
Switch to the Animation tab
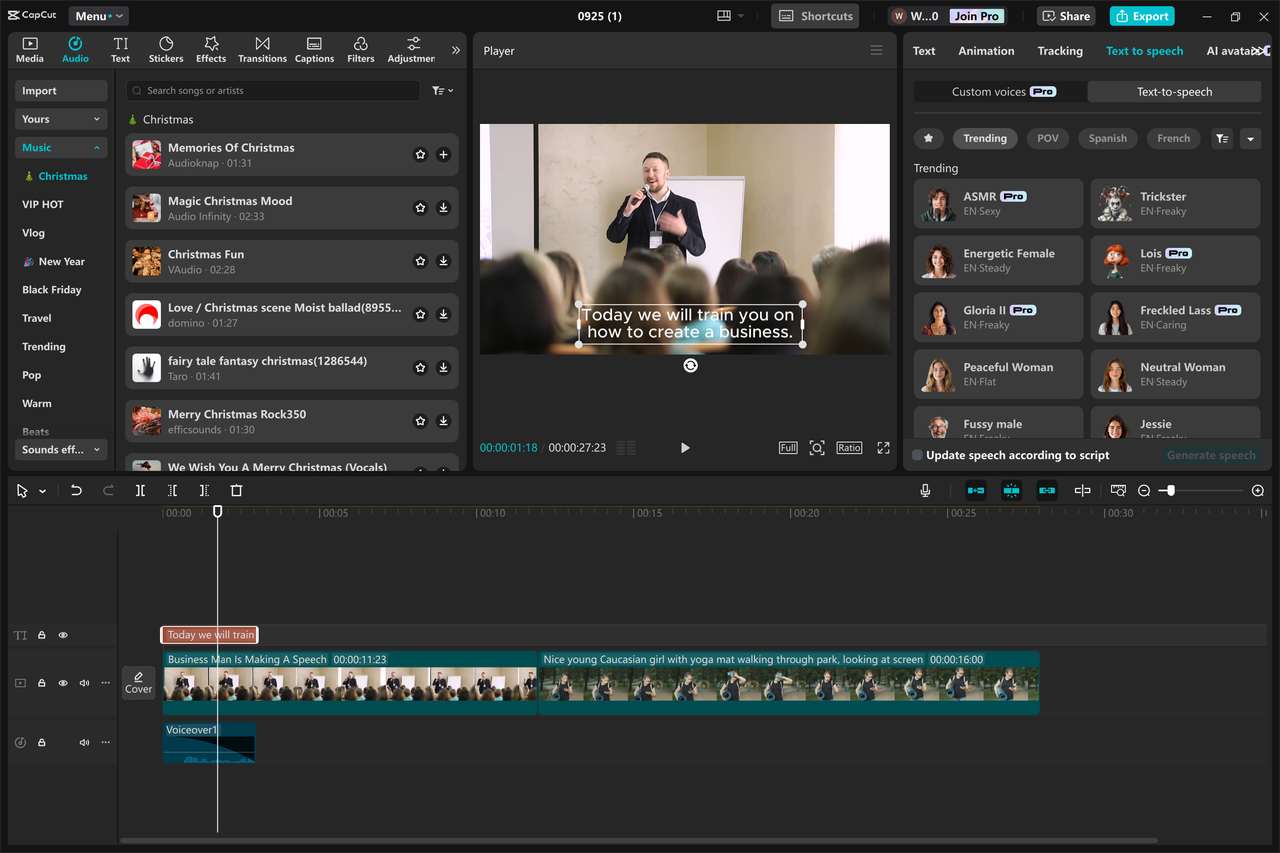pyautogui.click(x=986, y=50)
